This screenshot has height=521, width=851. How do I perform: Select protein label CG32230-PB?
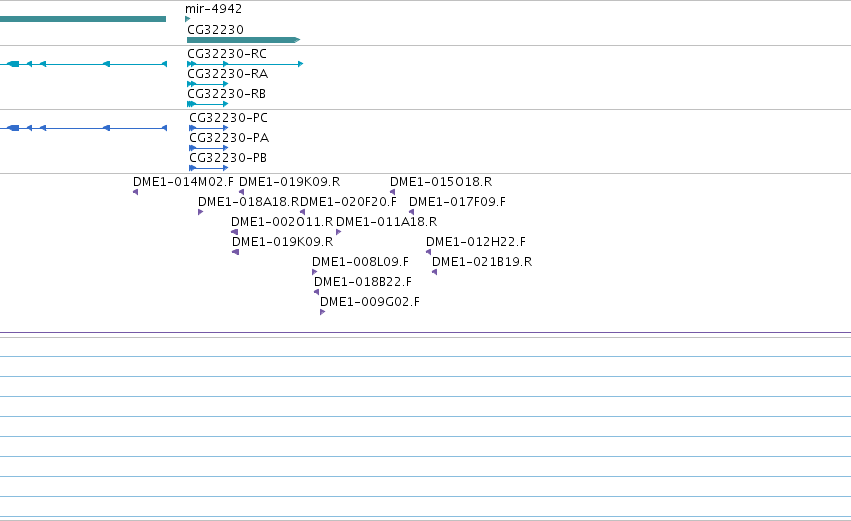click(x=228, y=158)
